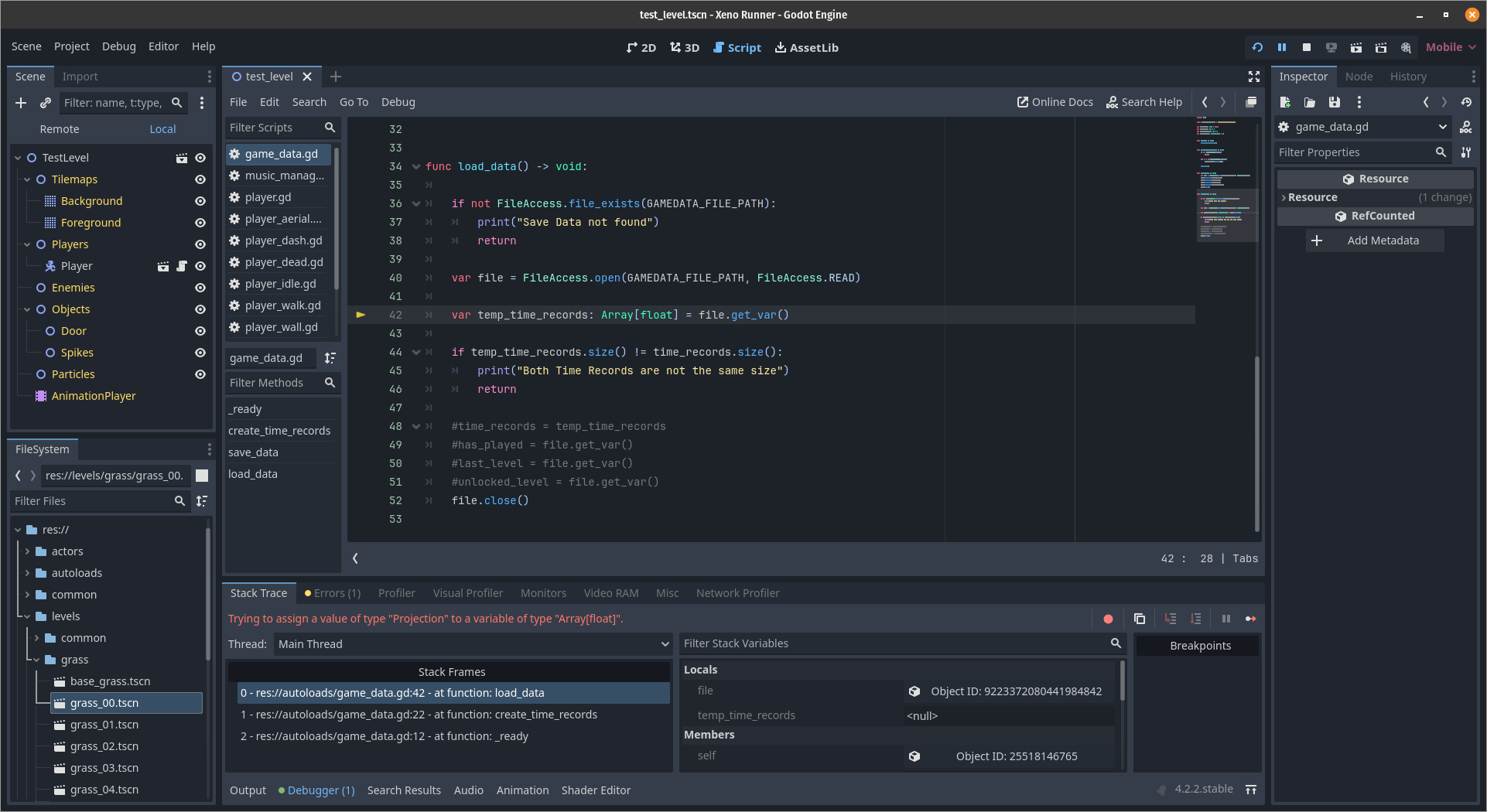Open script attached to Player node
1487x812 pixels.
point(182,266)
